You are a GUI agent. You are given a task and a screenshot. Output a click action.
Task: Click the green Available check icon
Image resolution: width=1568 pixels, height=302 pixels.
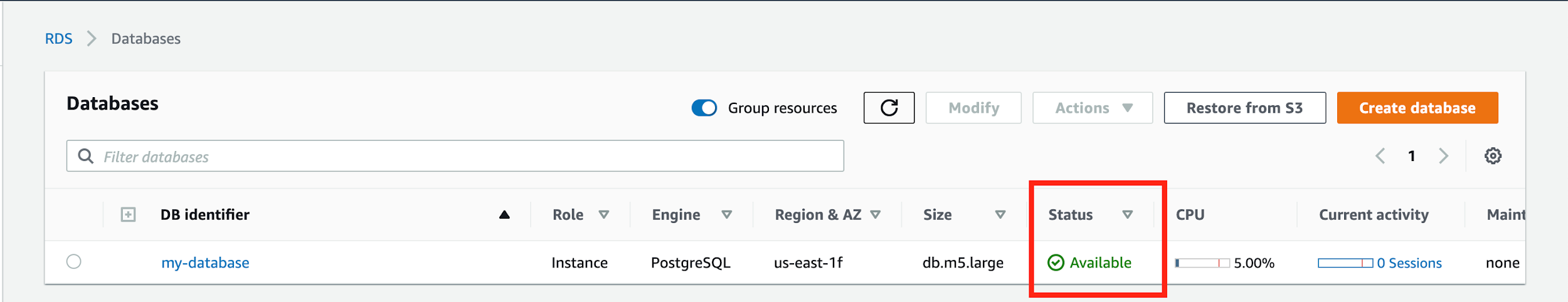click(1056, 263)
